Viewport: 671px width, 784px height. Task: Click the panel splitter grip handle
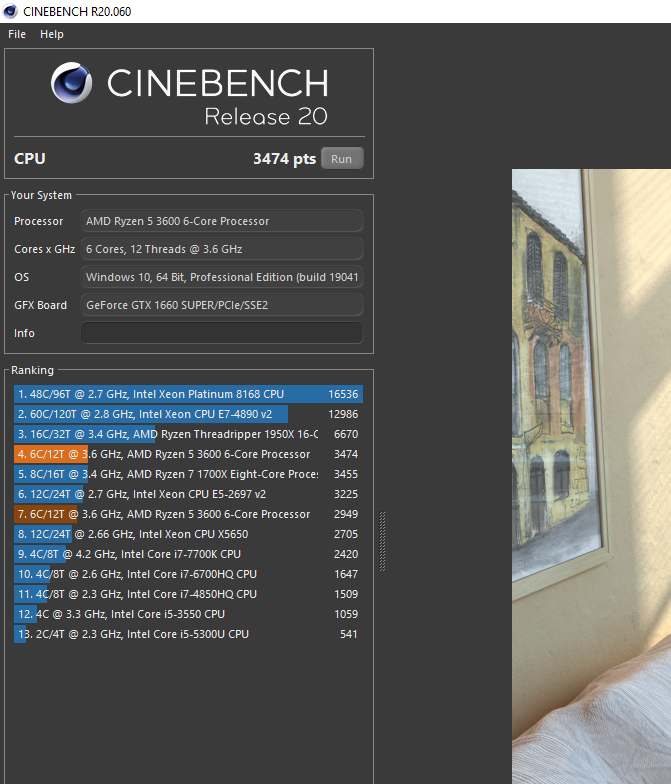click(x=382, y=541)
